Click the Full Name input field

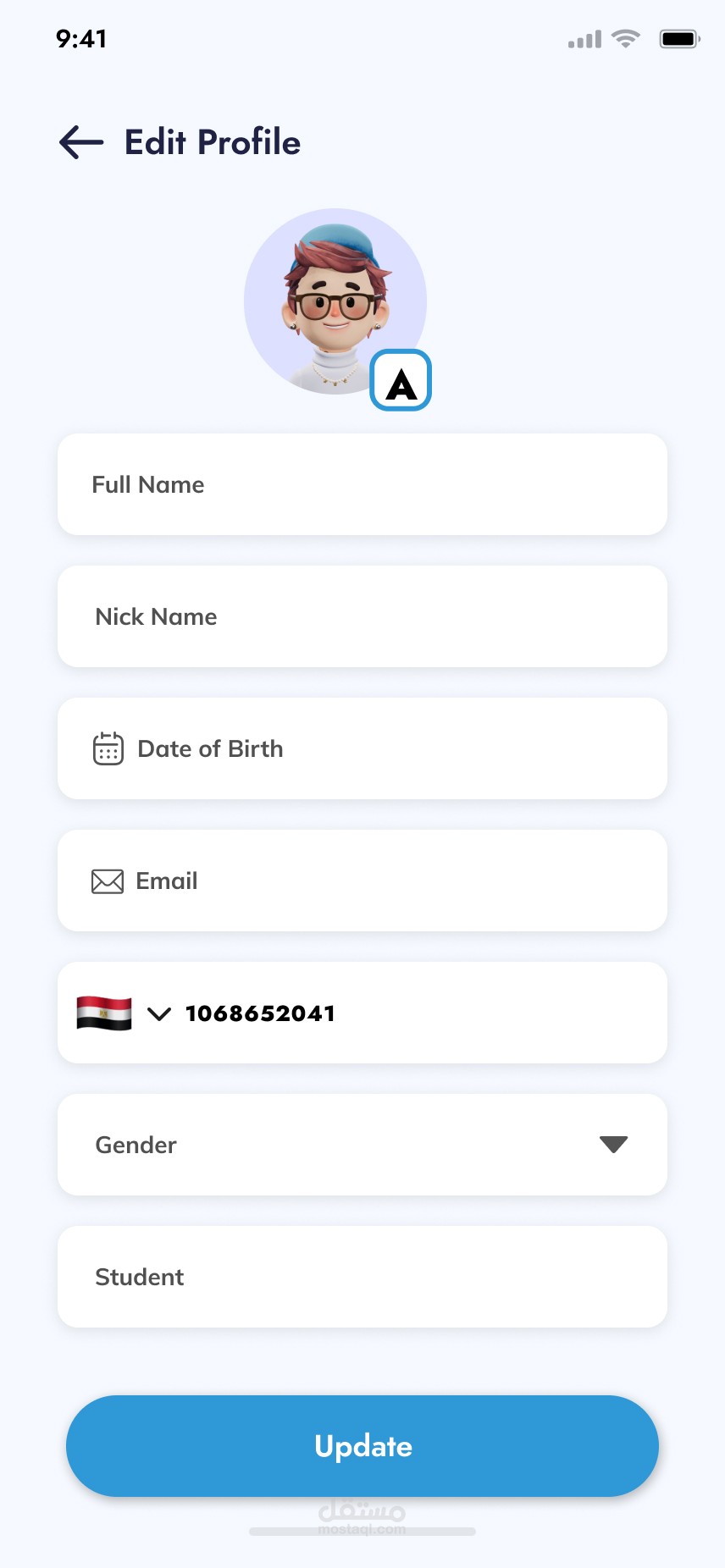pos(362,484)
